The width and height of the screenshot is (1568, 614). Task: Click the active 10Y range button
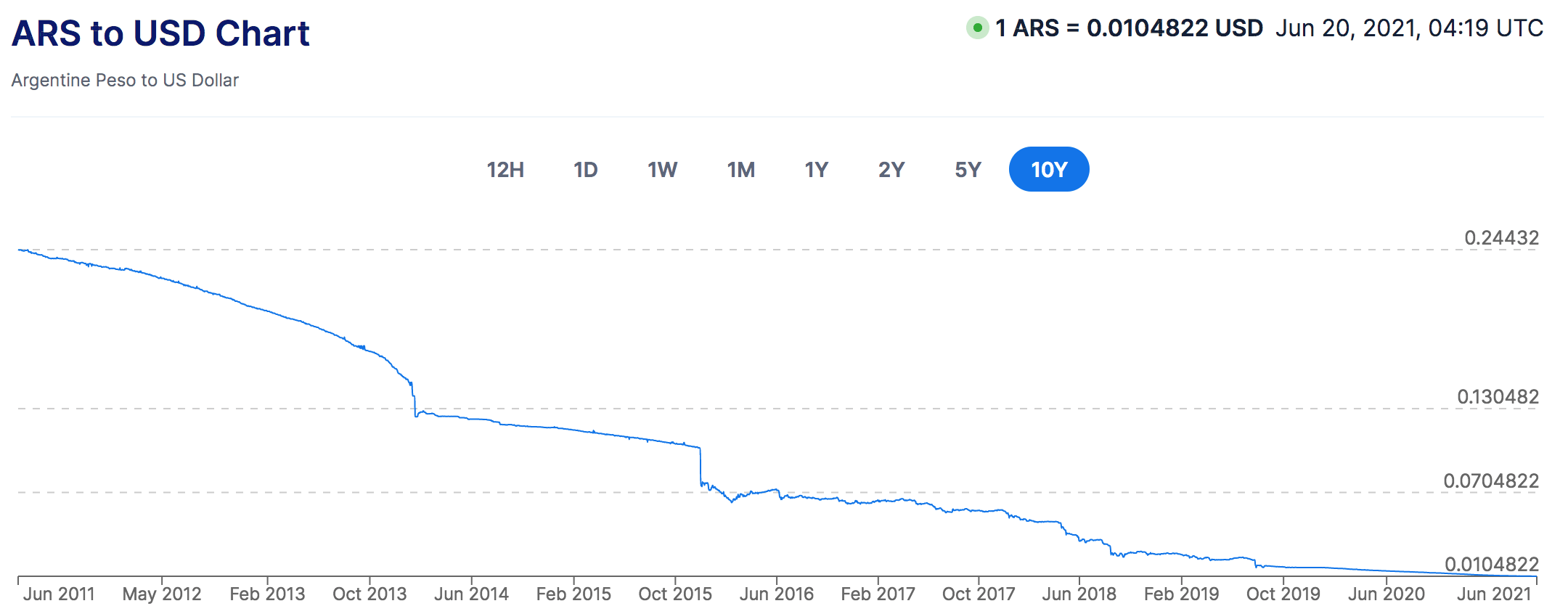tap(1049, 170)
